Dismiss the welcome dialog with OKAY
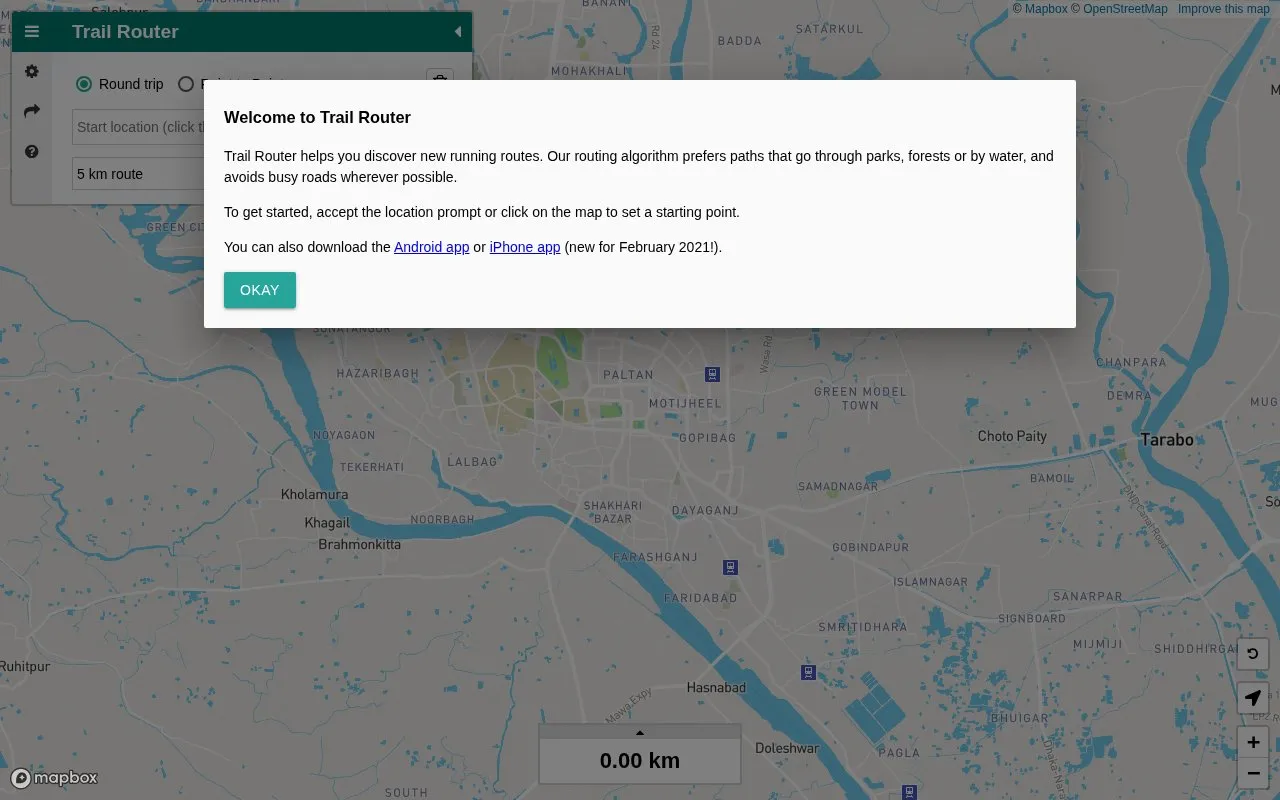Image resolution: width=1280 pixels, height=800 pixels. 260,290
